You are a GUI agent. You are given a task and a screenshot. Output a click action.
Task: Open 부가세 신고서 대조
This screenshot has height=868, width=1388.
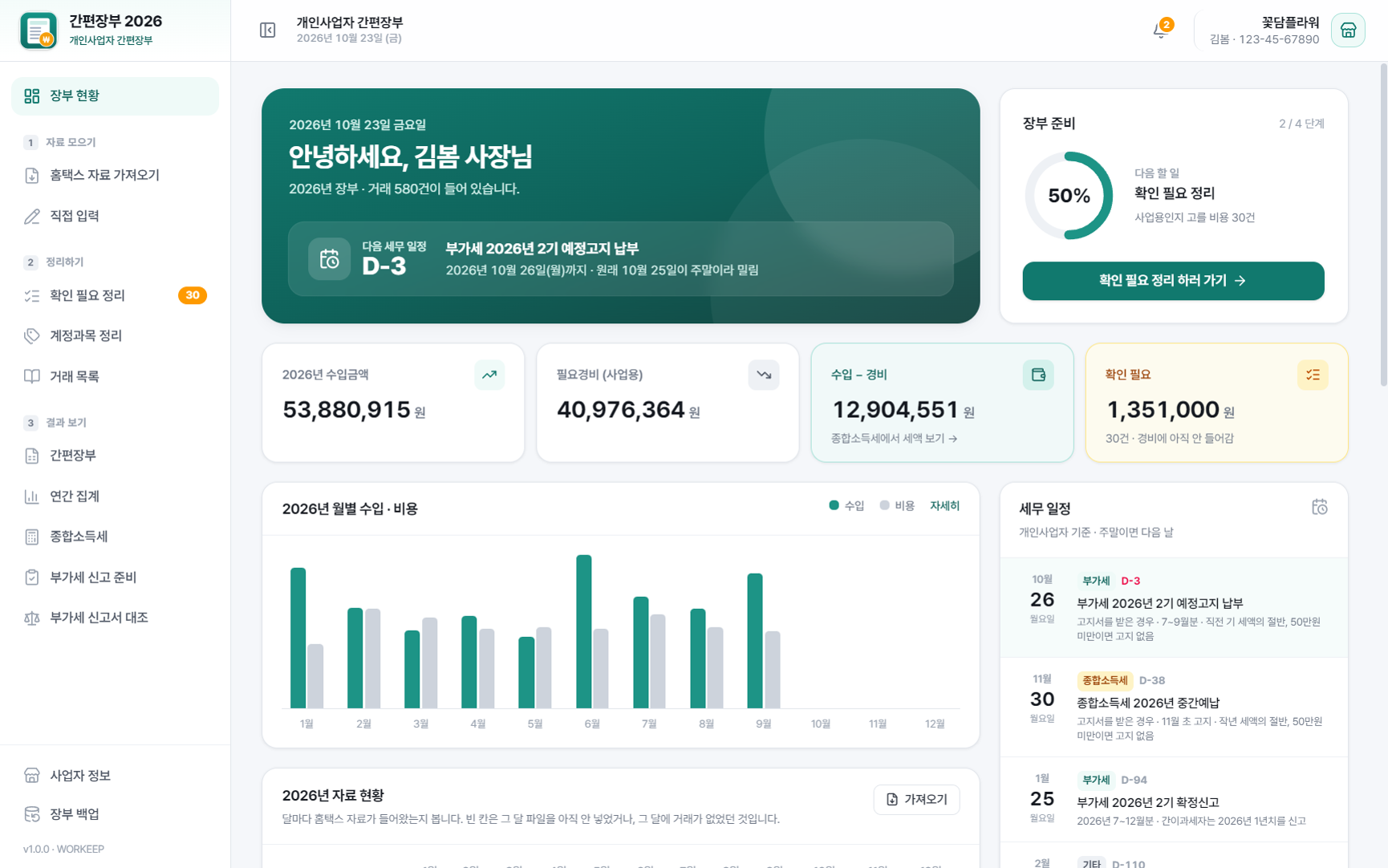[115, 618]
